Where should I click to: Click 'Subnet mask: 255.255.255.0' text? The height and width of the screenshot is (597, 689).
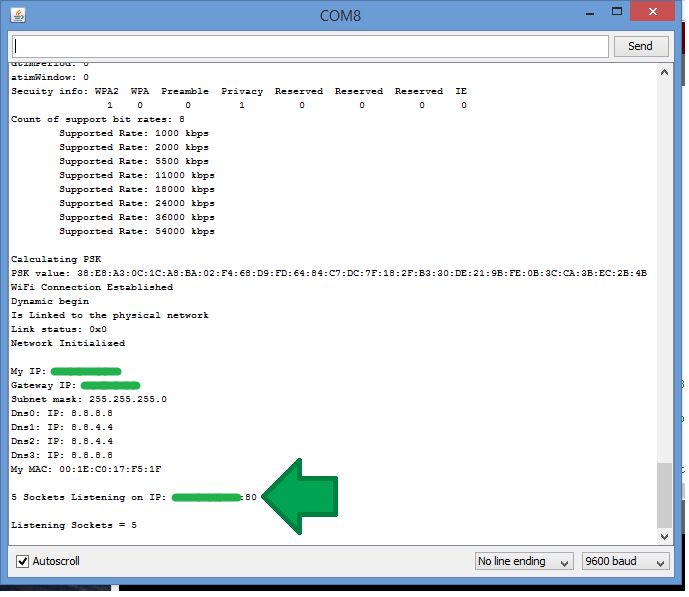89,399
